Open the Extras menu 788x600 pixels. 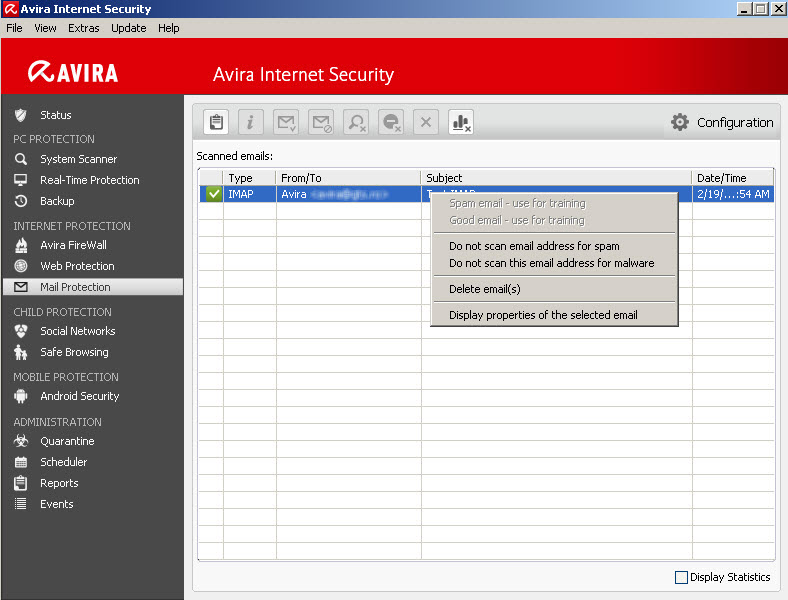pos(83,28)
